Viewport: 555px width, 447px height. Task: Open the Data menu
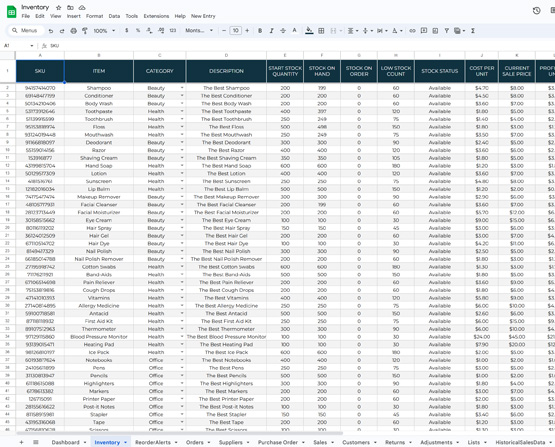(x=114, y=16)
